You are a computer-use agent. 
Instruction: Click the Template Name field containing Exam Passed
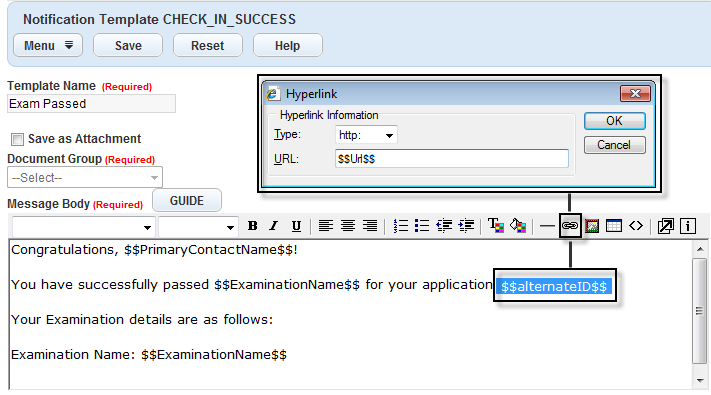pyautogui.click(x=91, y=103)
